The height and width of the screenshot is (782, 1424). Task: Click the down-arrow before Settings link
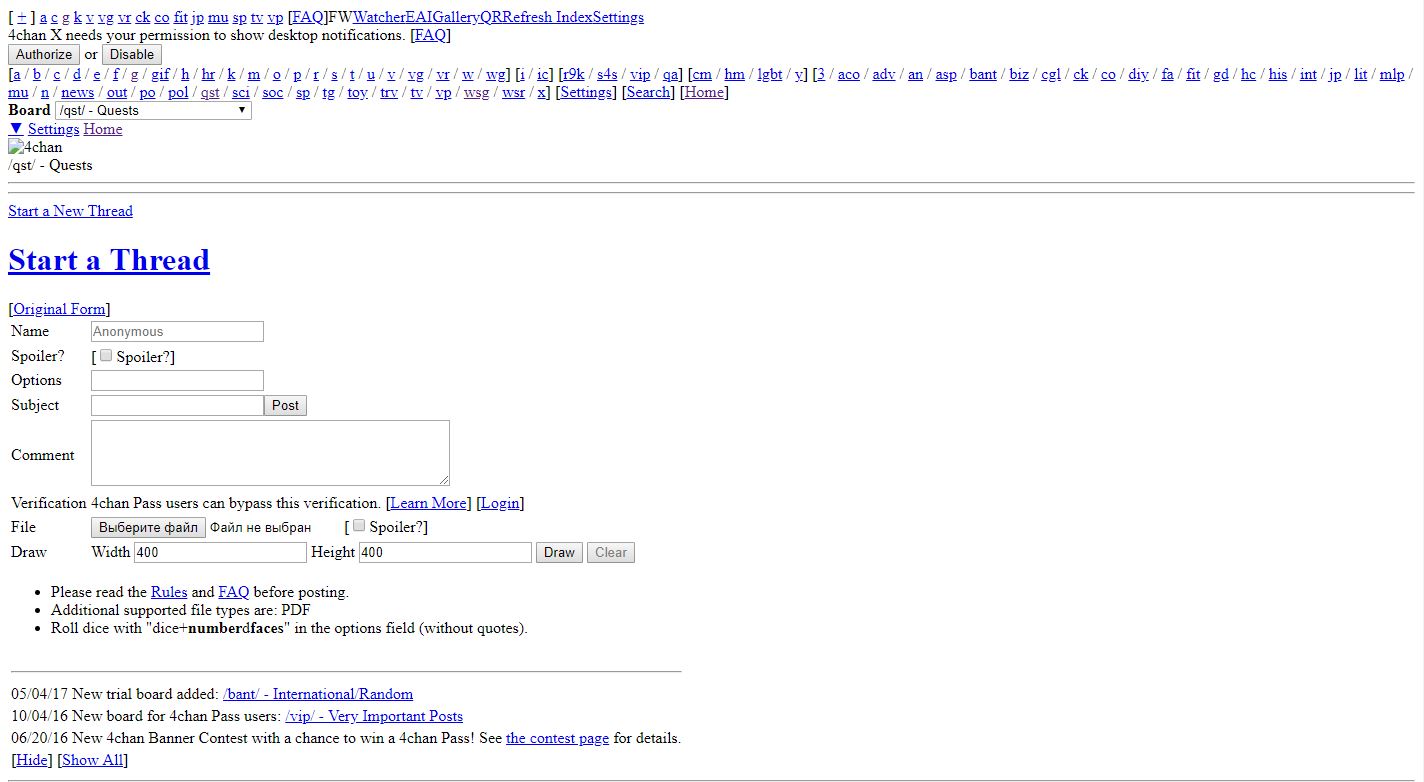pyautogui.click(x=16, y=129)
